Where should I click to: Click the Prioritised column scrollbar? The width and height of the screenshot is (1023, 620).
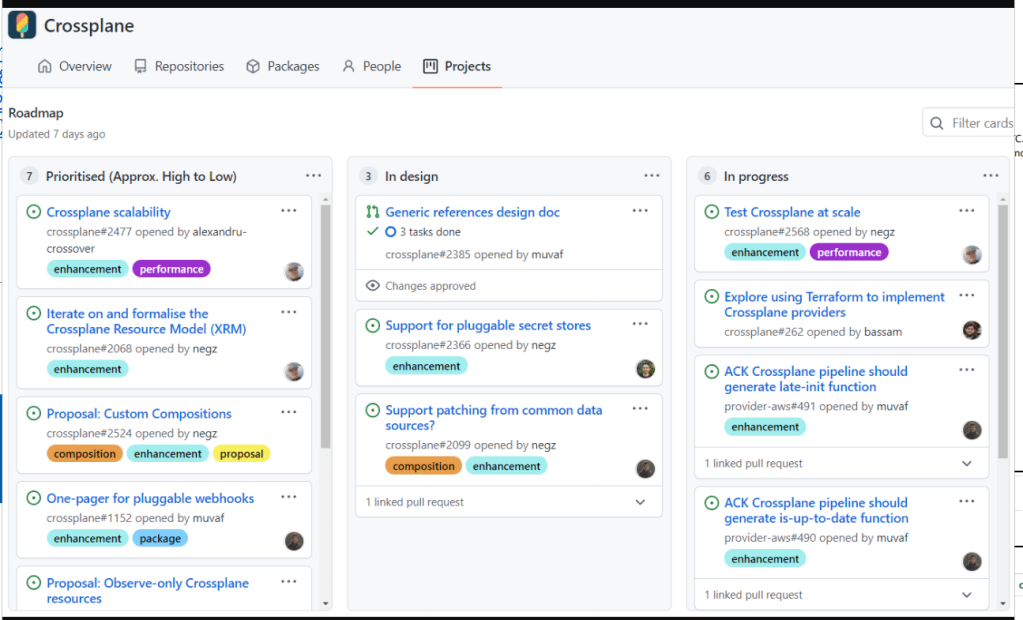click(x=326, y=326)
